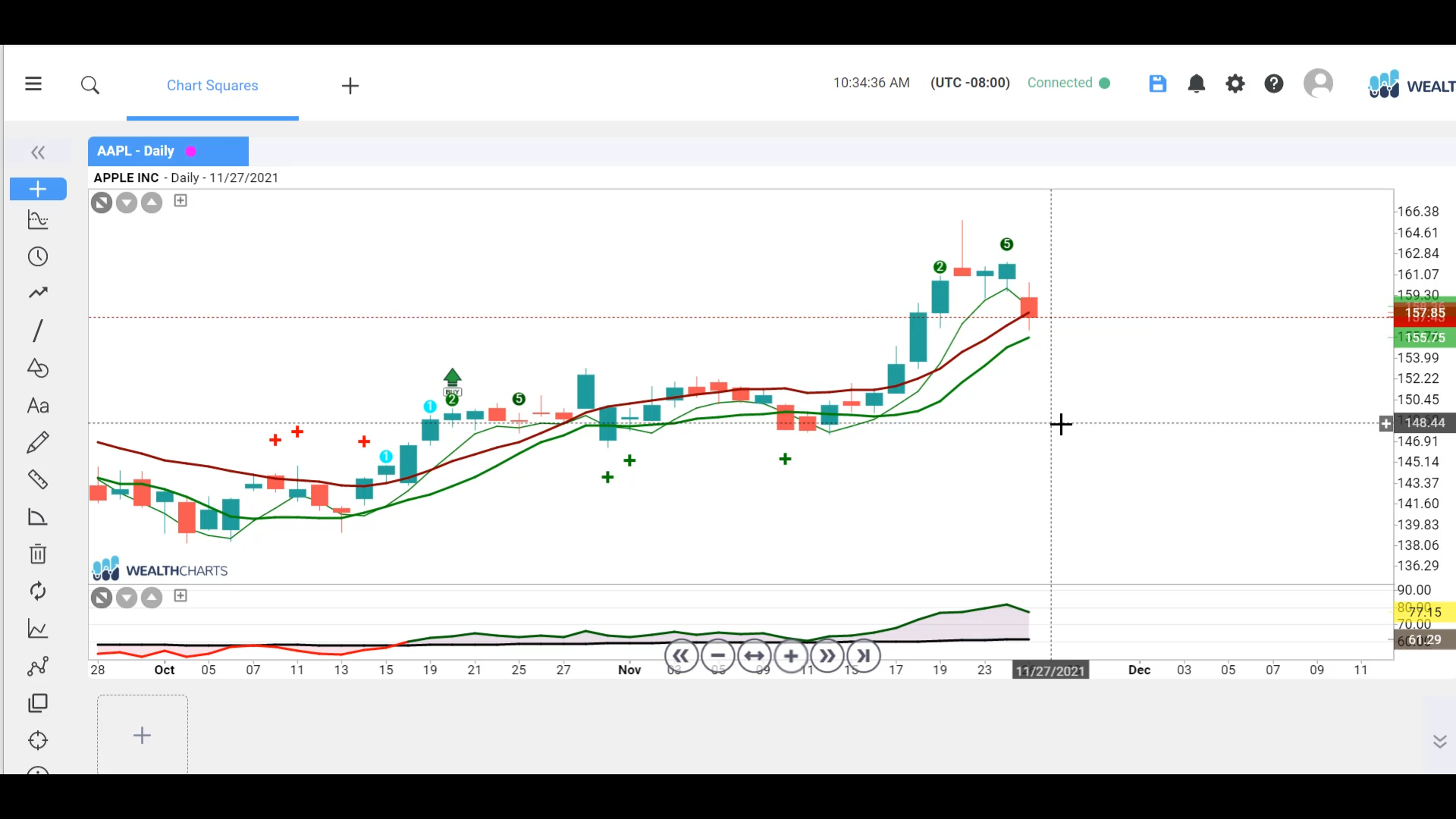The height and width of the screenshot is (819, 1456).
Task: Open the user account avatar
Action: [x=1318, y=83]
